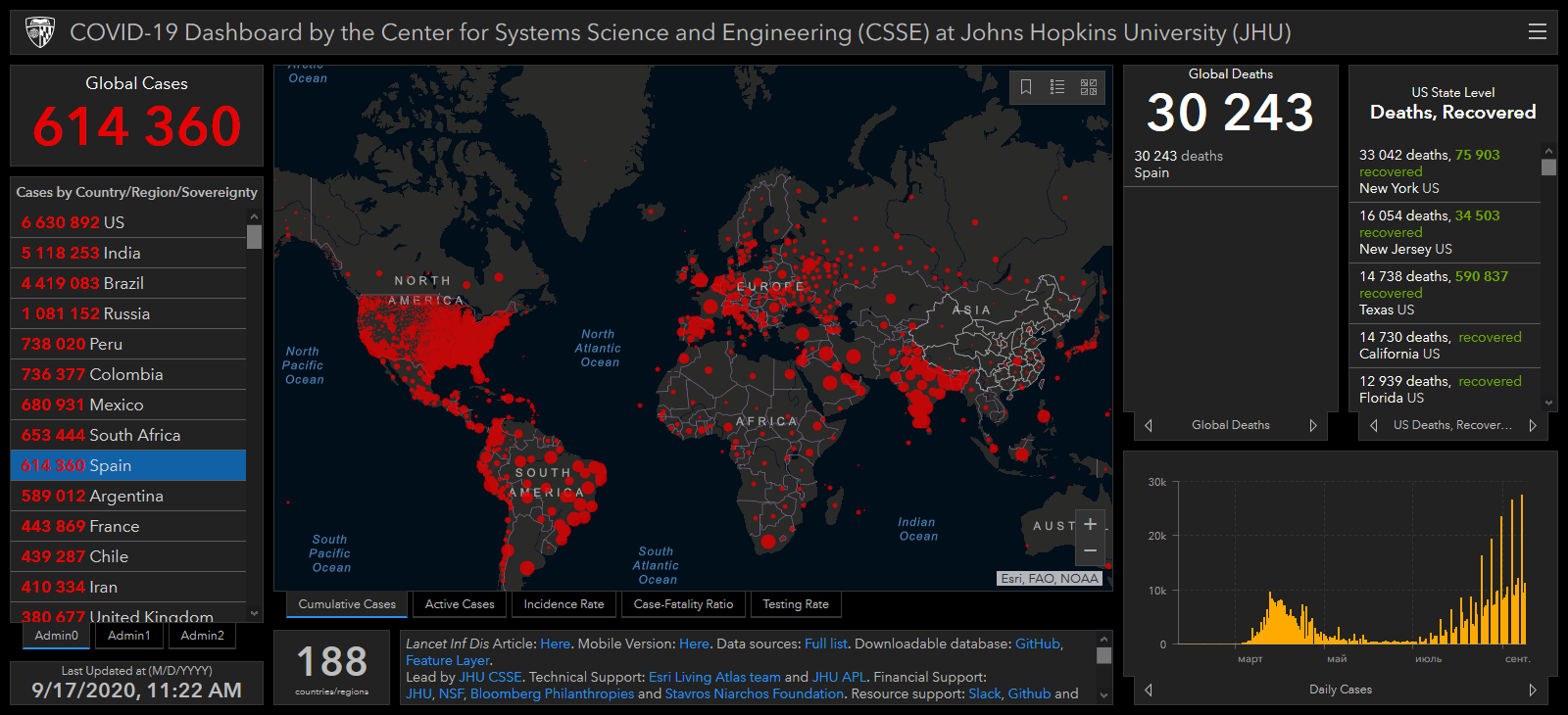Switch to the Active Cases tab

coord(460,604)
